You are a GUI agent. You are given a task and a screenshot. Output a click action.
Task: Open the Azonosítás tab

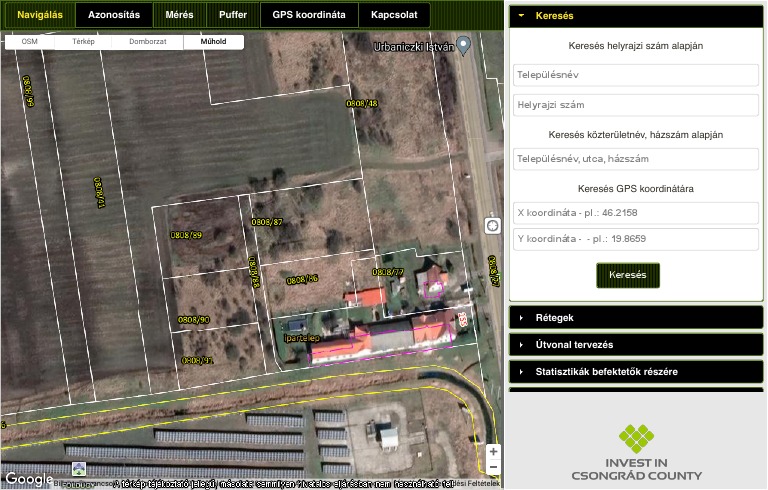(114, 15)
